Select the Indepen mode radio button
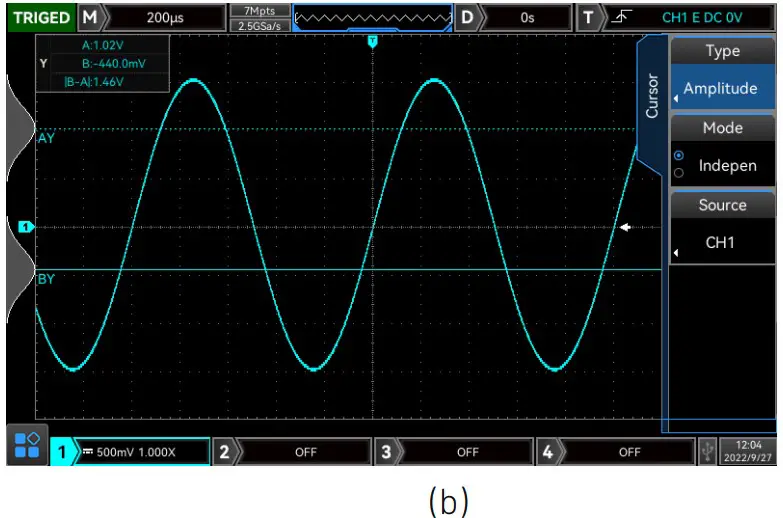Screen dimensions: 783x518 click(678, 155)
